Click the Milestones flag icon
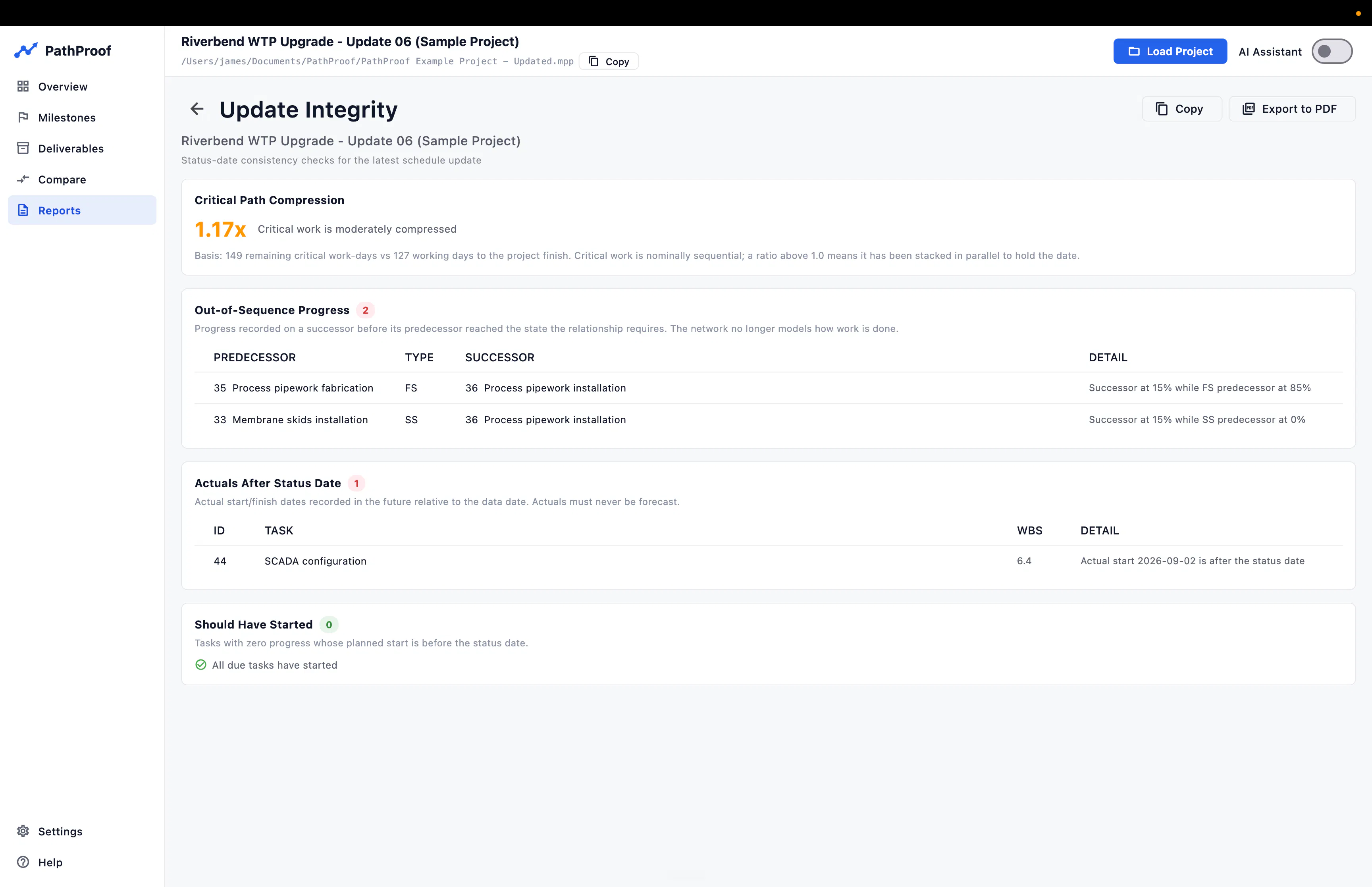 pos(23,118)
